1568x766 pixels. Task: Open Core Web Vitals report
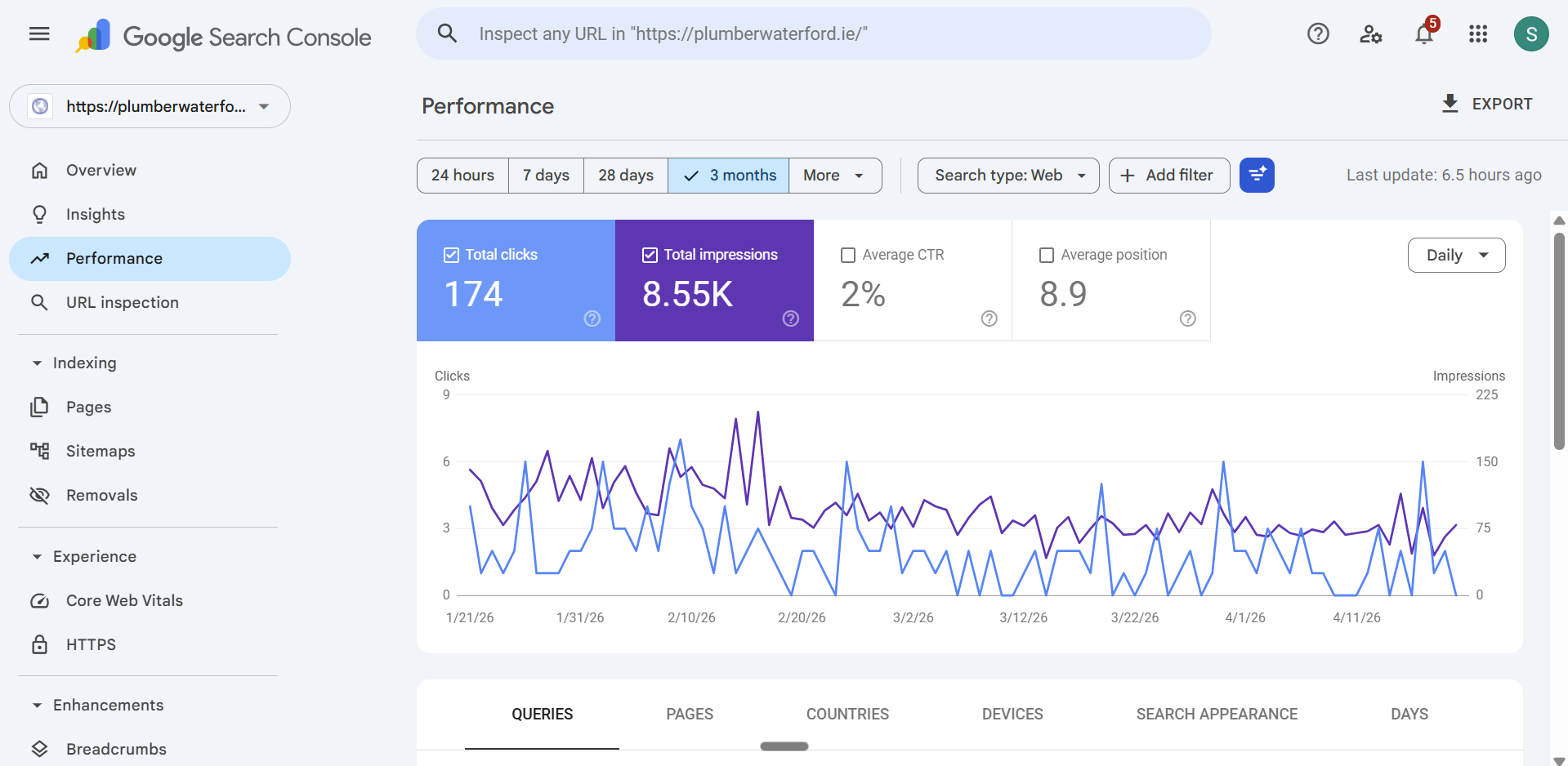pos(124,600)
